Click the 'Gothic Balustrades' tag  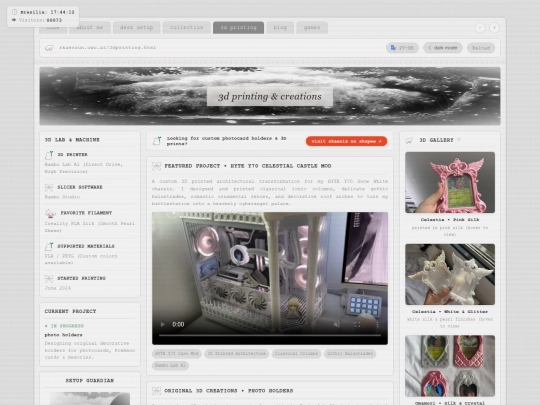350,354
